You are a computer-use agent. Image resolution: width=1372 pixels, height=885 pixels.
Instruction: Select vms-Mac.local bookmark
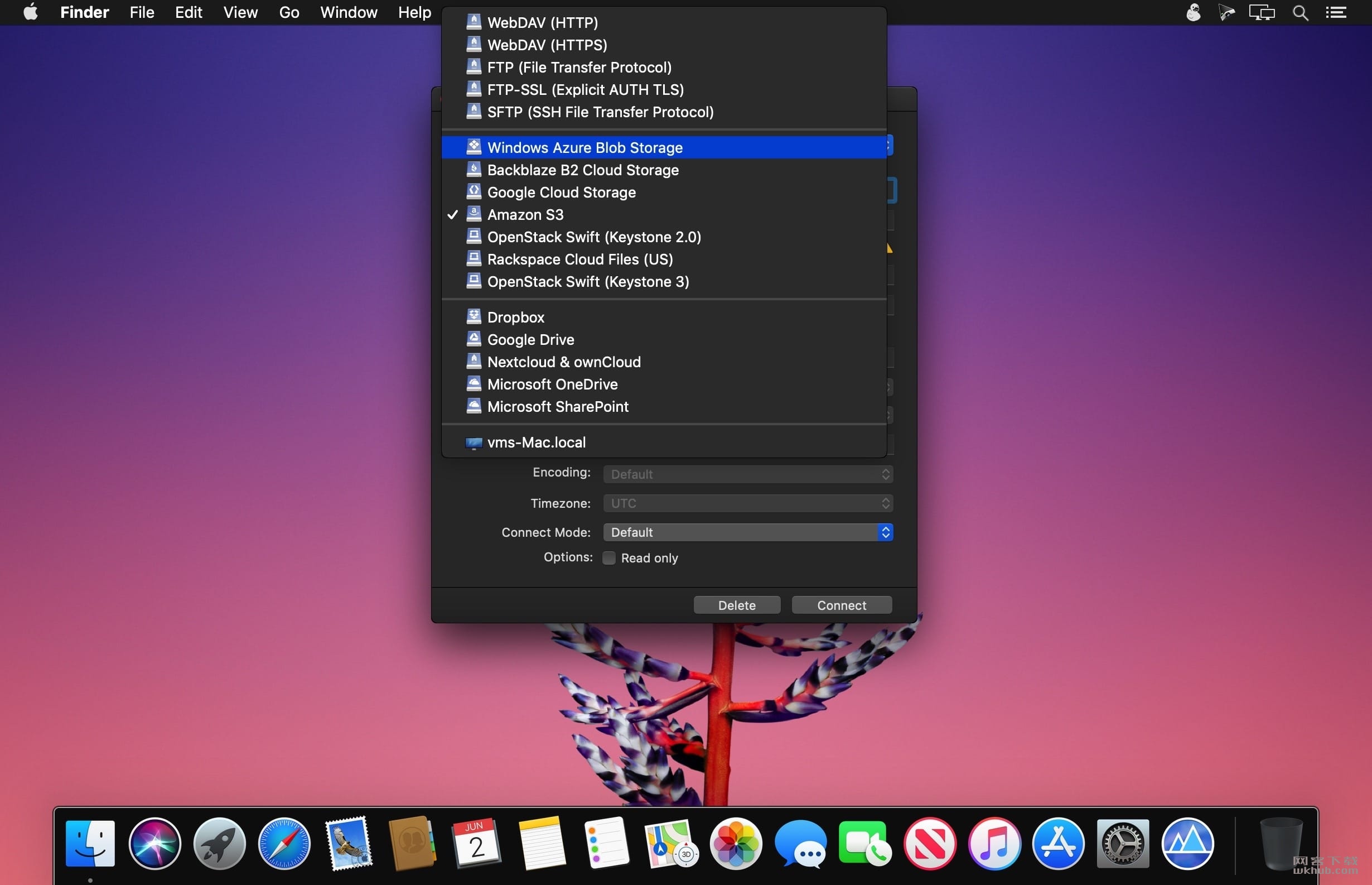click(664, 442)
